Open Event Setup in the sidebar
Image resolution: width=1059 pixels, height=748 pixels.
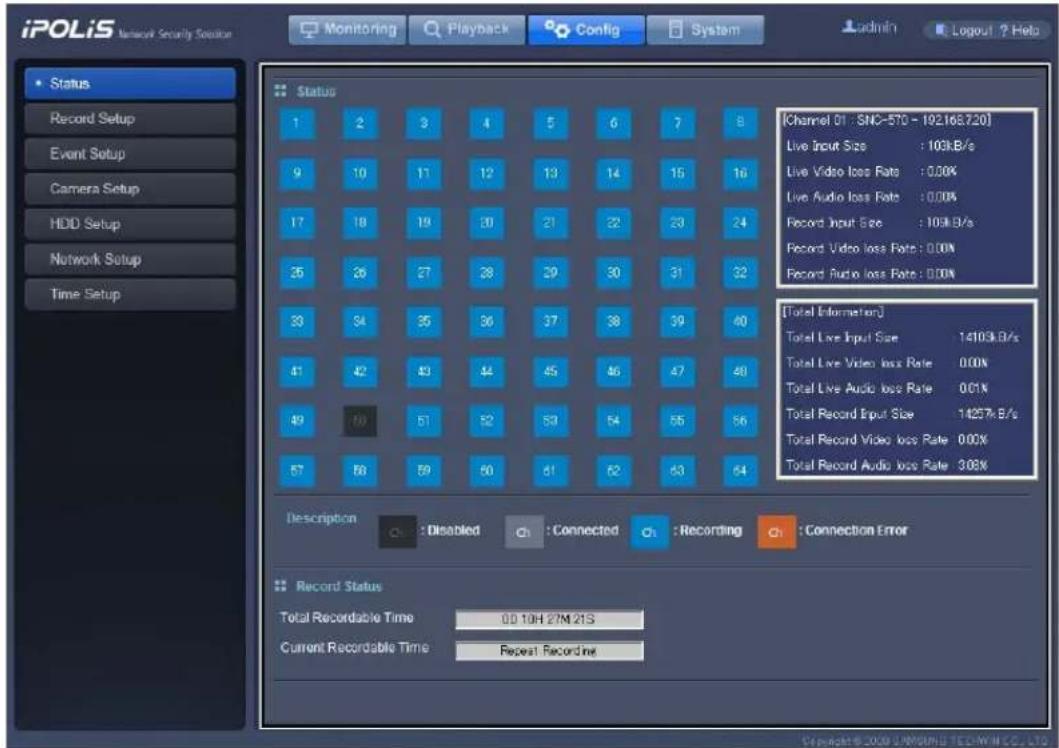click(130, 154)
